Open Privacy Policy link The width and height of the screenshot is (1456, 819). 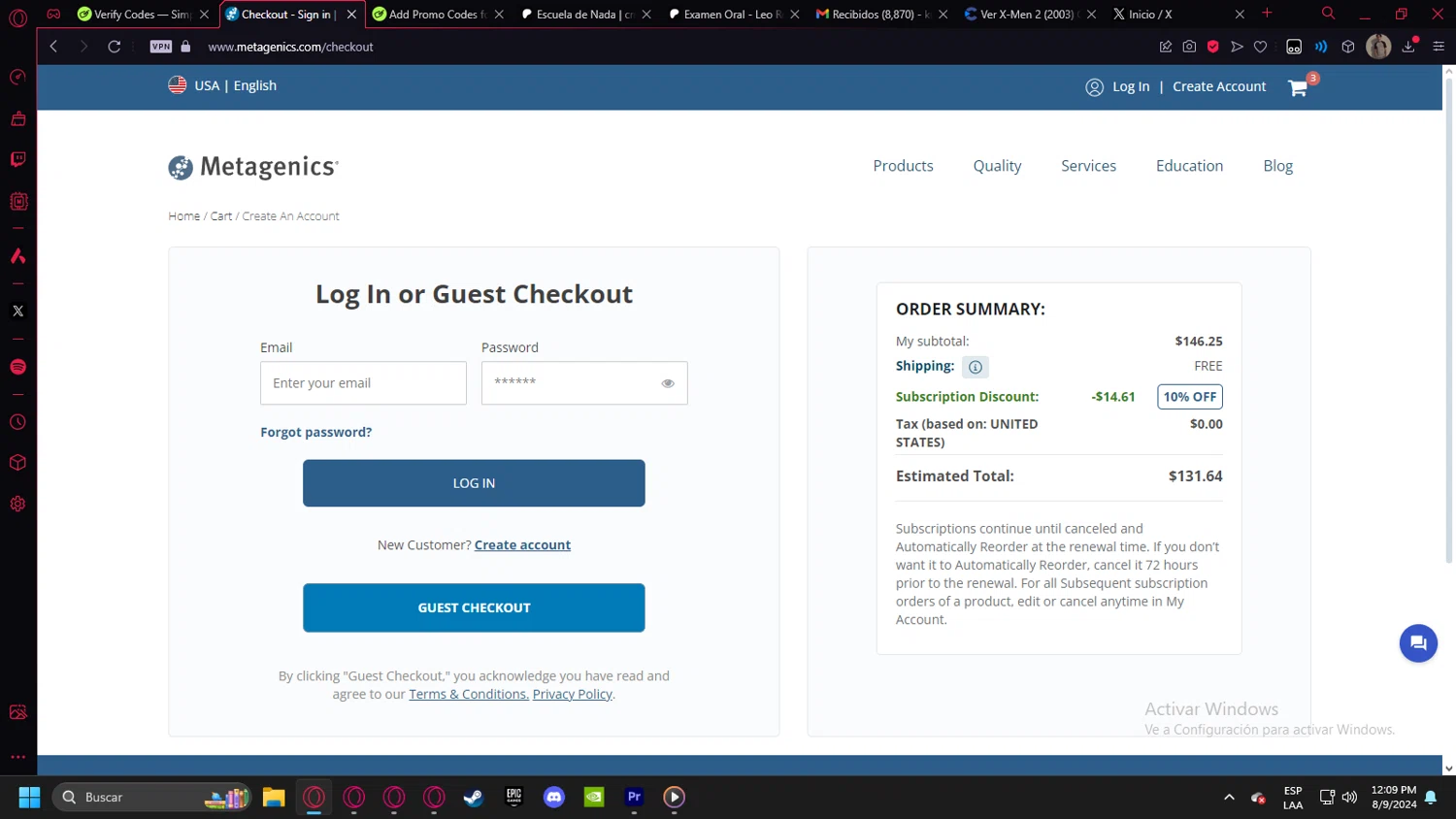573,694
